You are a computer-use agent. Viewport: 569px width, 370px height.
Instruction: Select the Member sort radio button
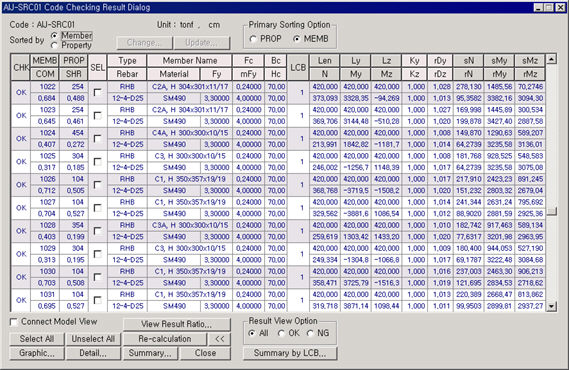[x=54, y=36]
